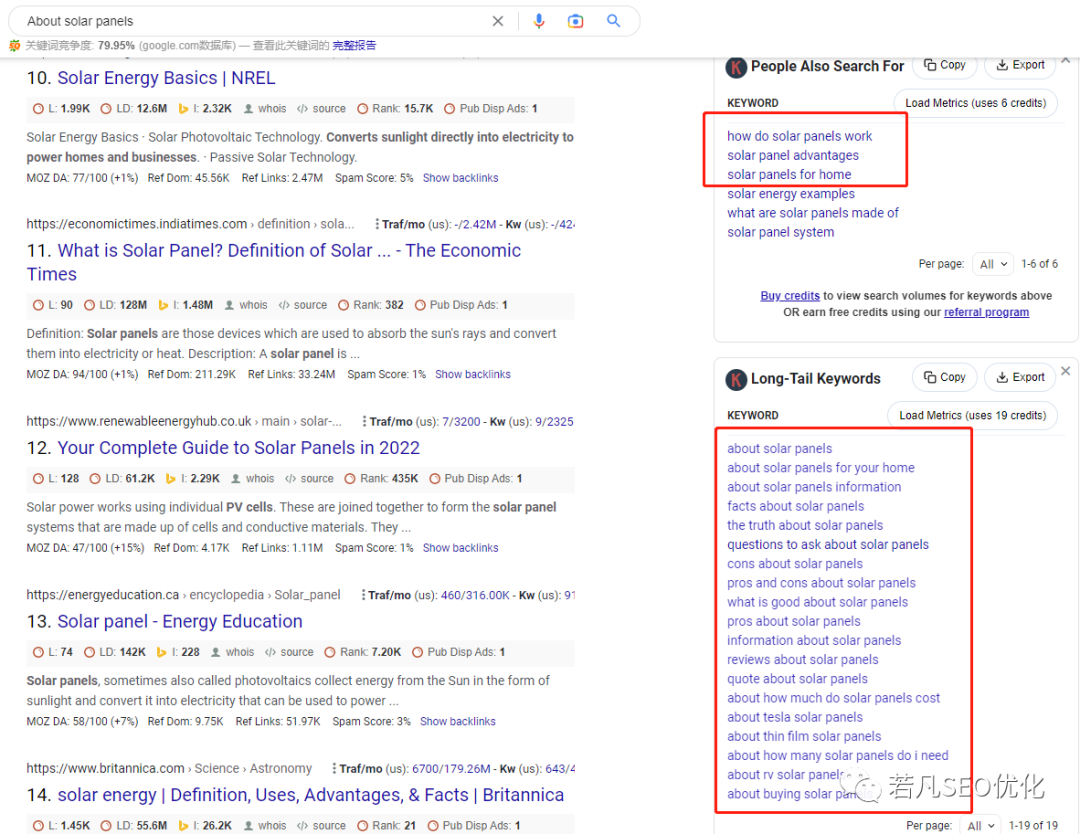This screenshot has width=1080, height=834.
Task: Click the Rank 15.7K metric in NREL row
Action: click(395, 109)
